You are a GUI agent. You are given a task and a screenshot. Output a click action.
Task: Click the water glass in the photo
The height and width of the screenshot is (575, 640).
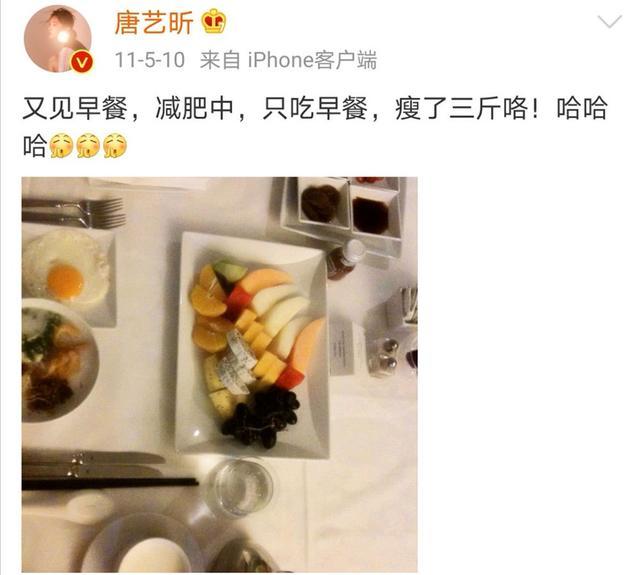pos(239,488)
